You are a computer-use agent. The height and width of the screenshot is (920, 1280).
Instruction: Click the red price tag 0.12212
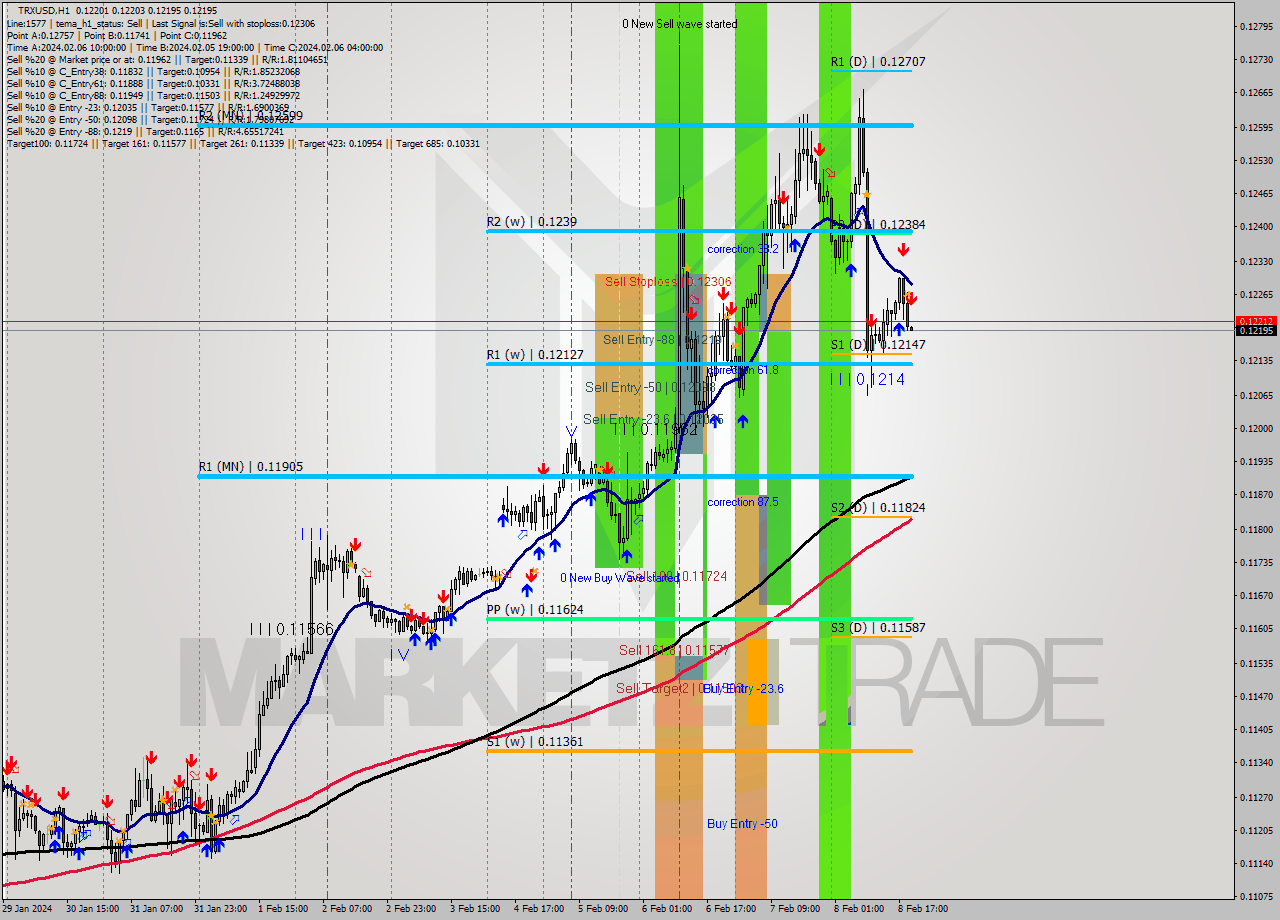(1256, 321)
